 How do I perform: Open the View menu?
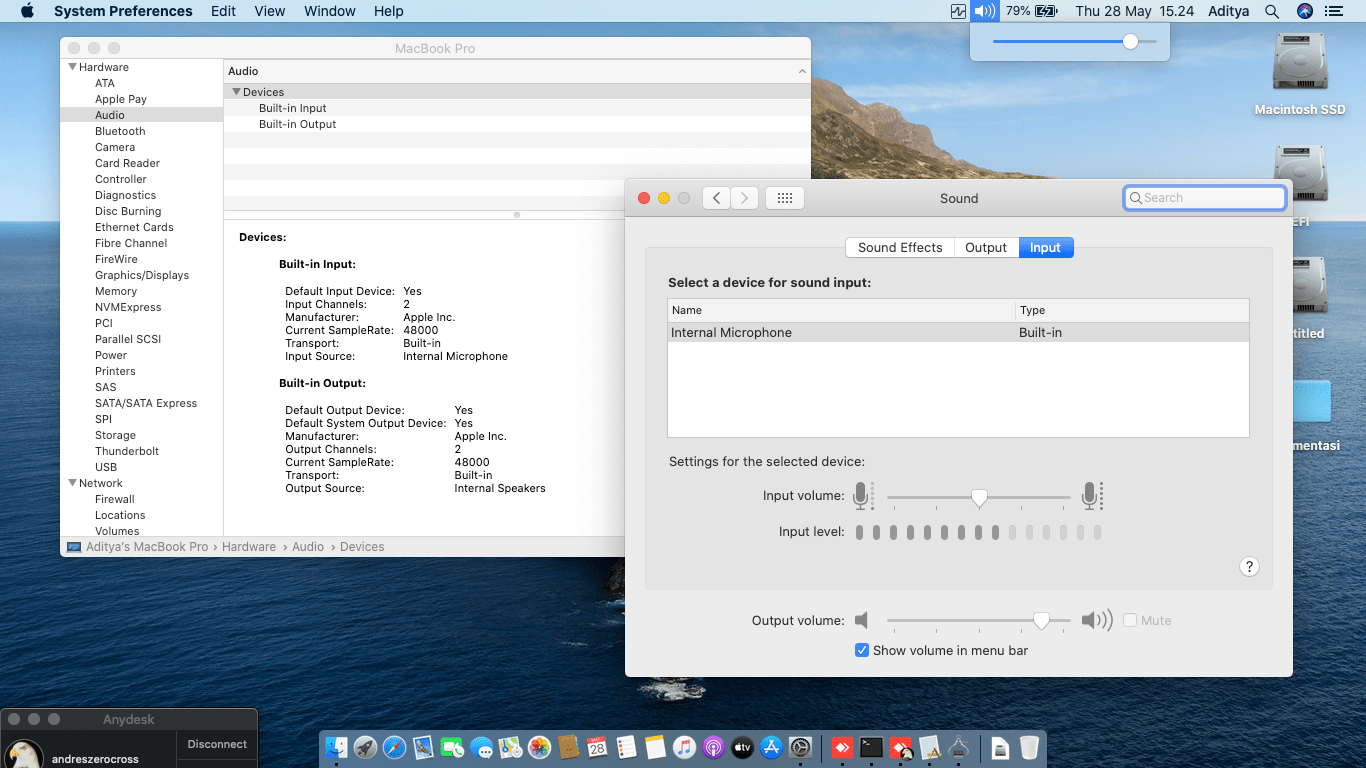(x=270, y=11)
